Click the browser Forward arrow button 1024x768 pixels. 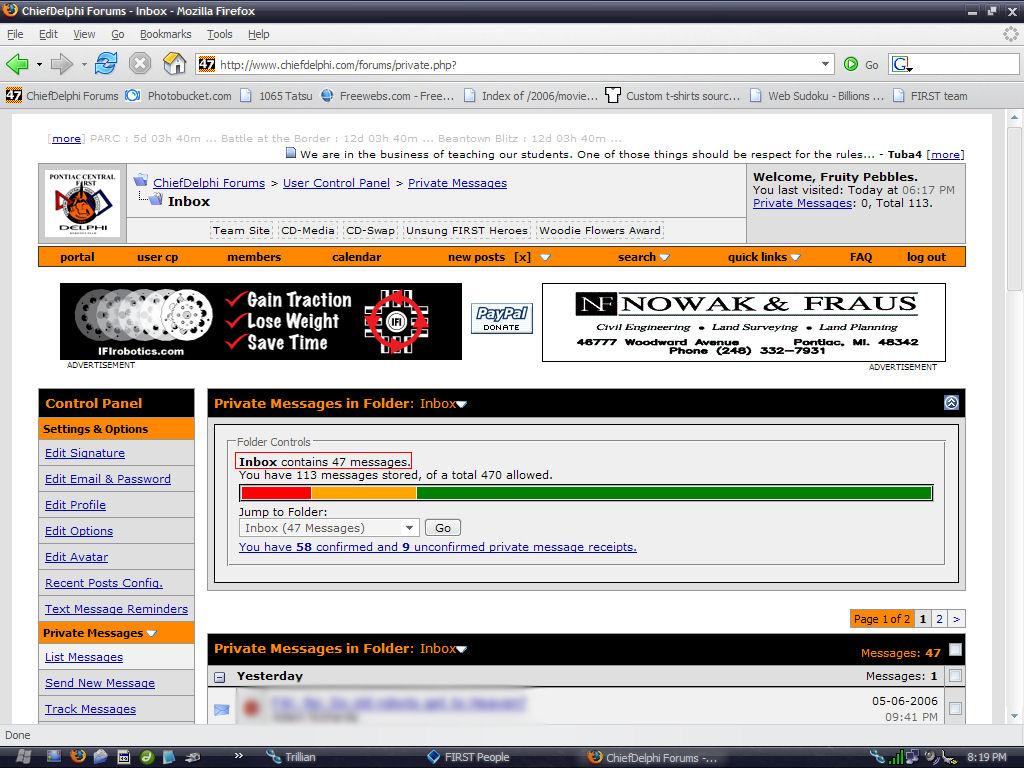click(x=61, y=64)
